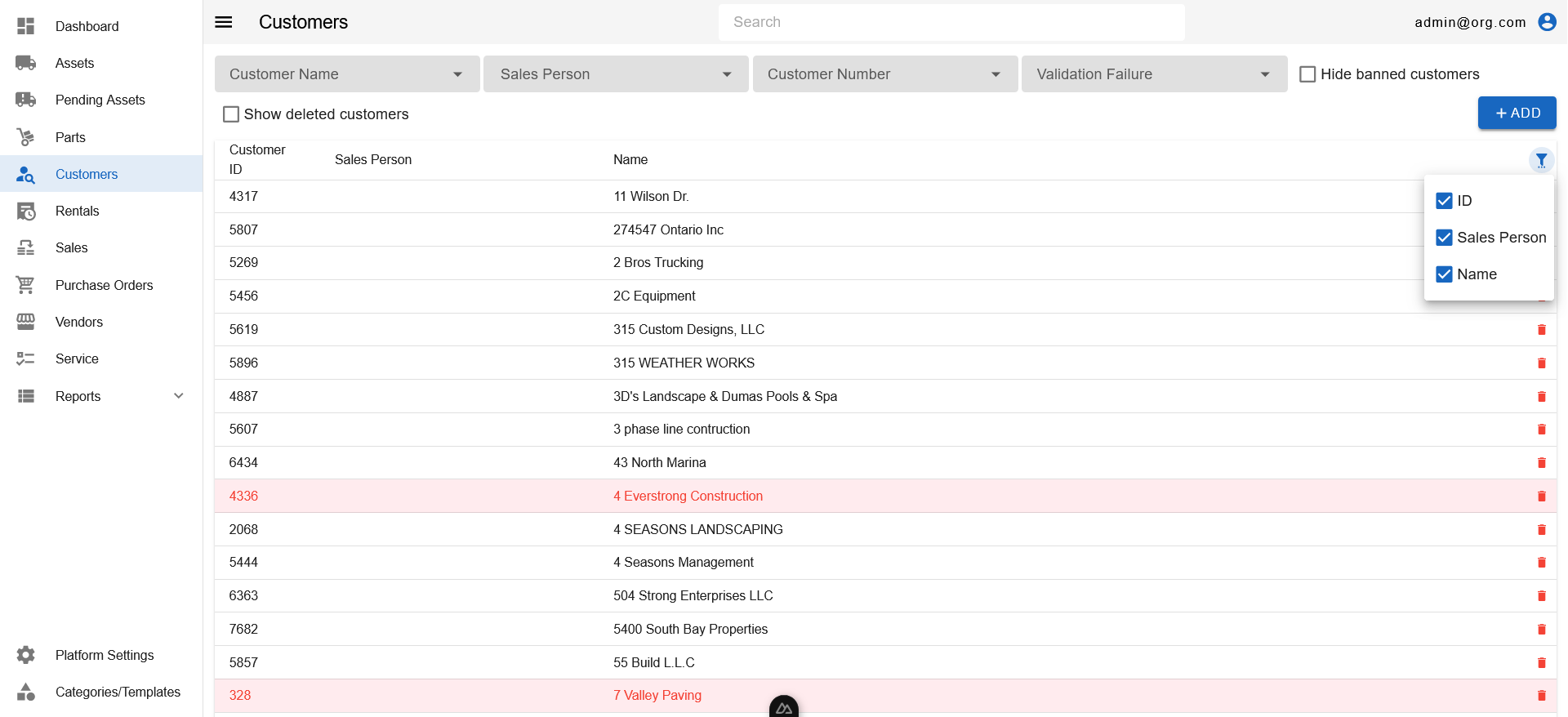1568x717 pixels.
Task: Click the Purchase Orders cart icon
Action: tap(26, 285)
